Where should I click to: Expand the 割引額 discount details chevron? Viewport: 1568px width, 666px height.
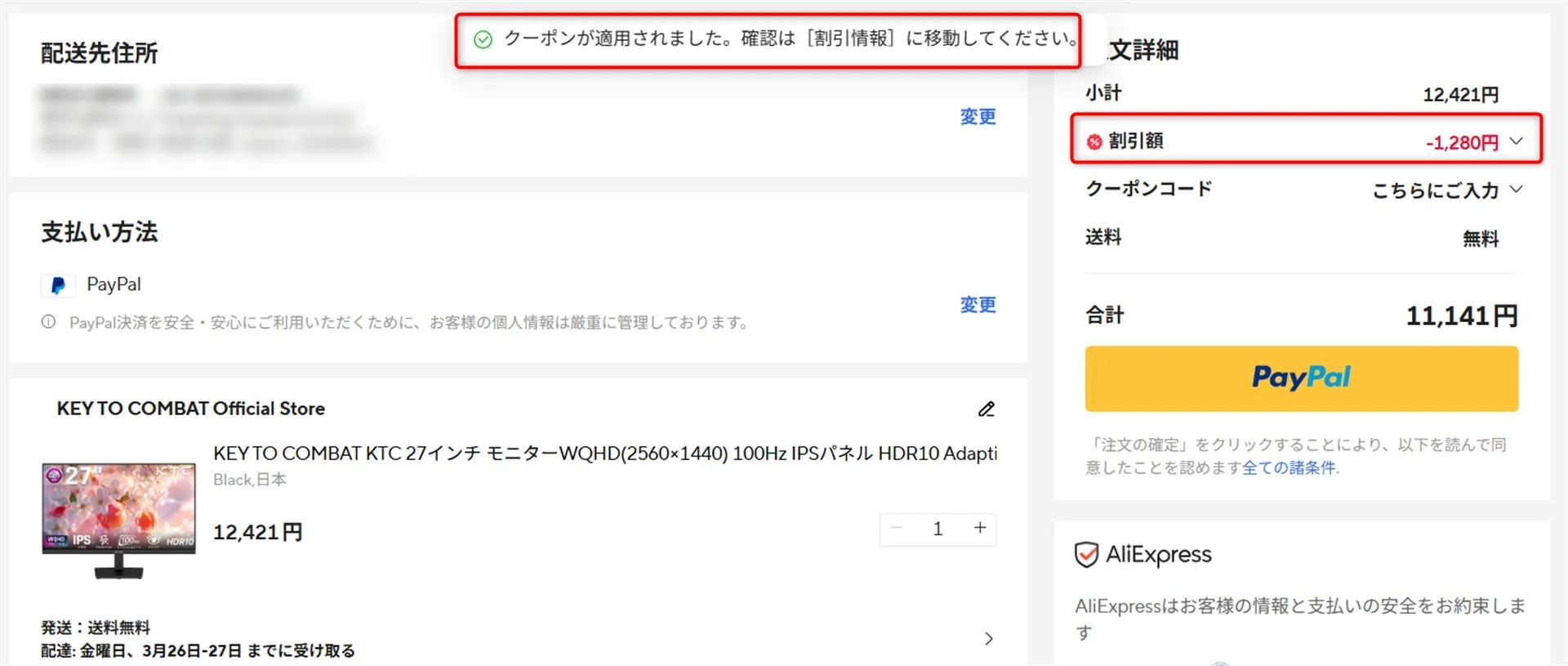point(1517,141)
